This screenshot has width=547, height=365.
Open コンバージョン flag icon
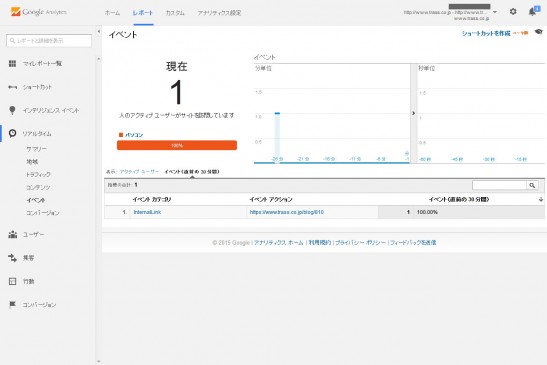pos(13,305)
